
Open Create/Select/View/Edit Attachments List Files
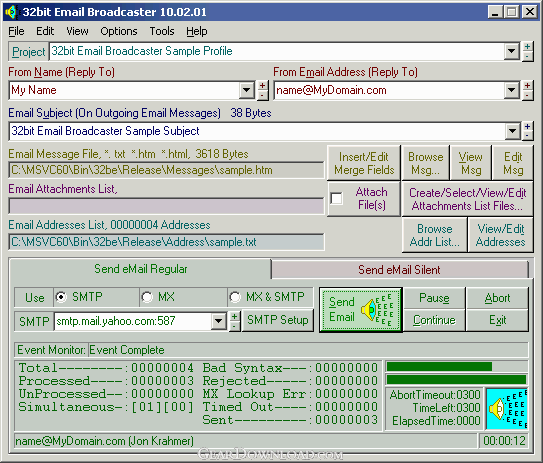(467, 199)
